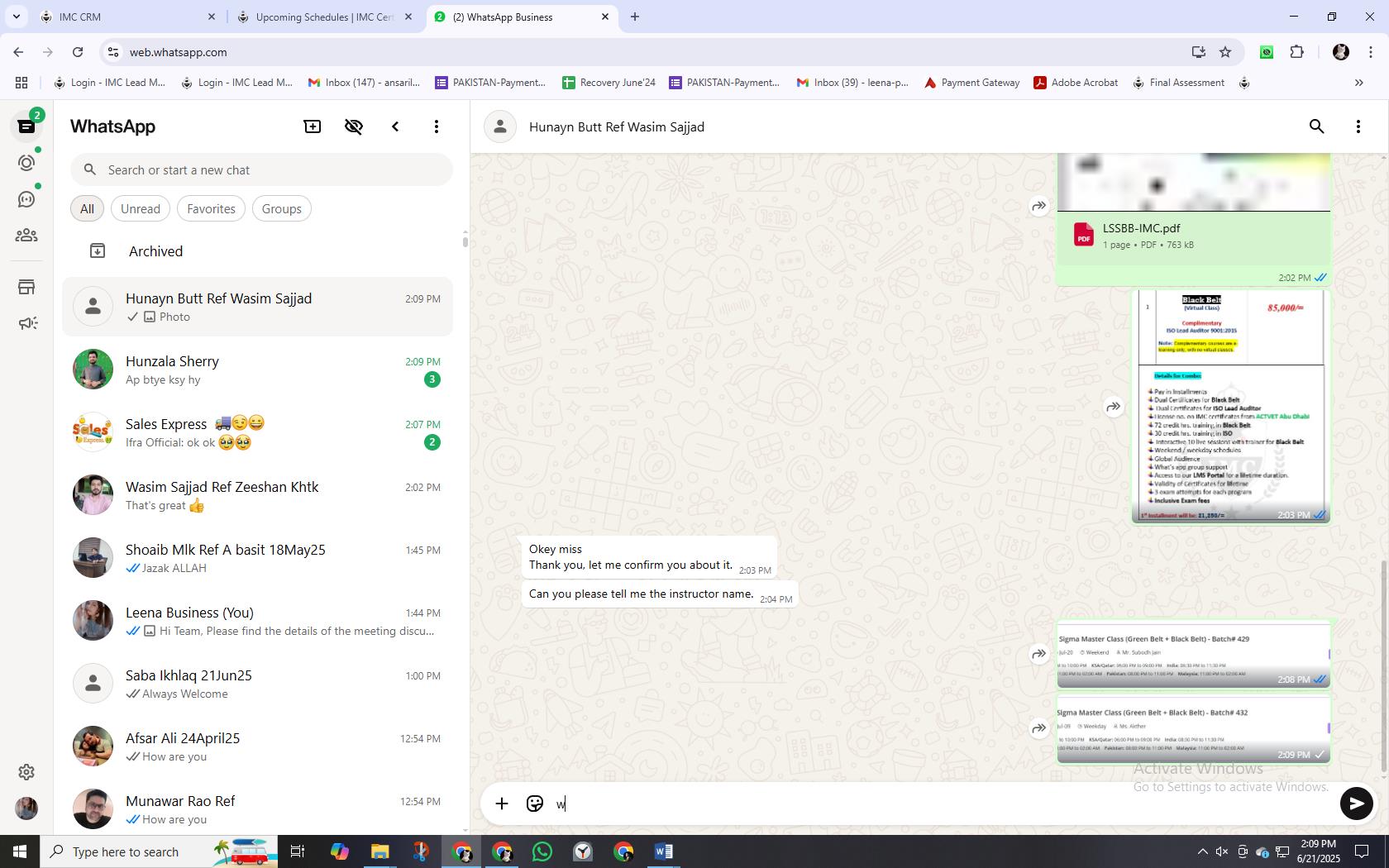1389x868 pixels.
Task: Open Batch# 429 schedule image
Action: pos(1194,656)
